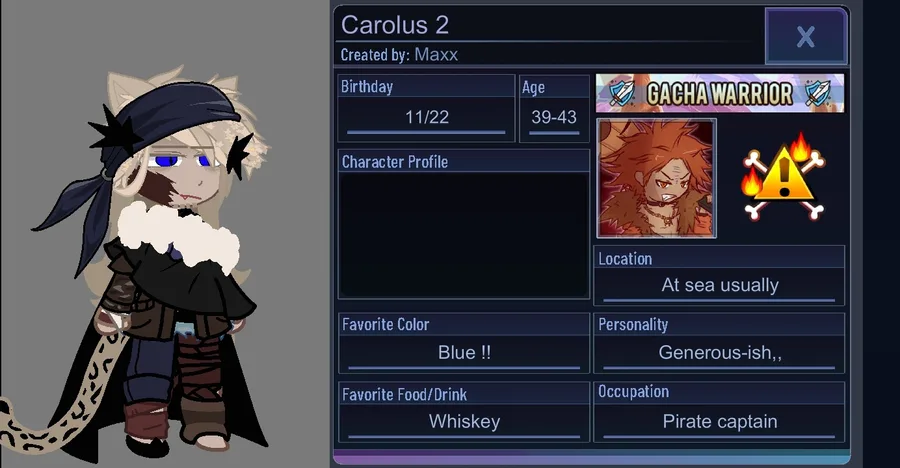Click the Character Profile header label
Screen dimensions: 900x468
click(x=395, y=162)
